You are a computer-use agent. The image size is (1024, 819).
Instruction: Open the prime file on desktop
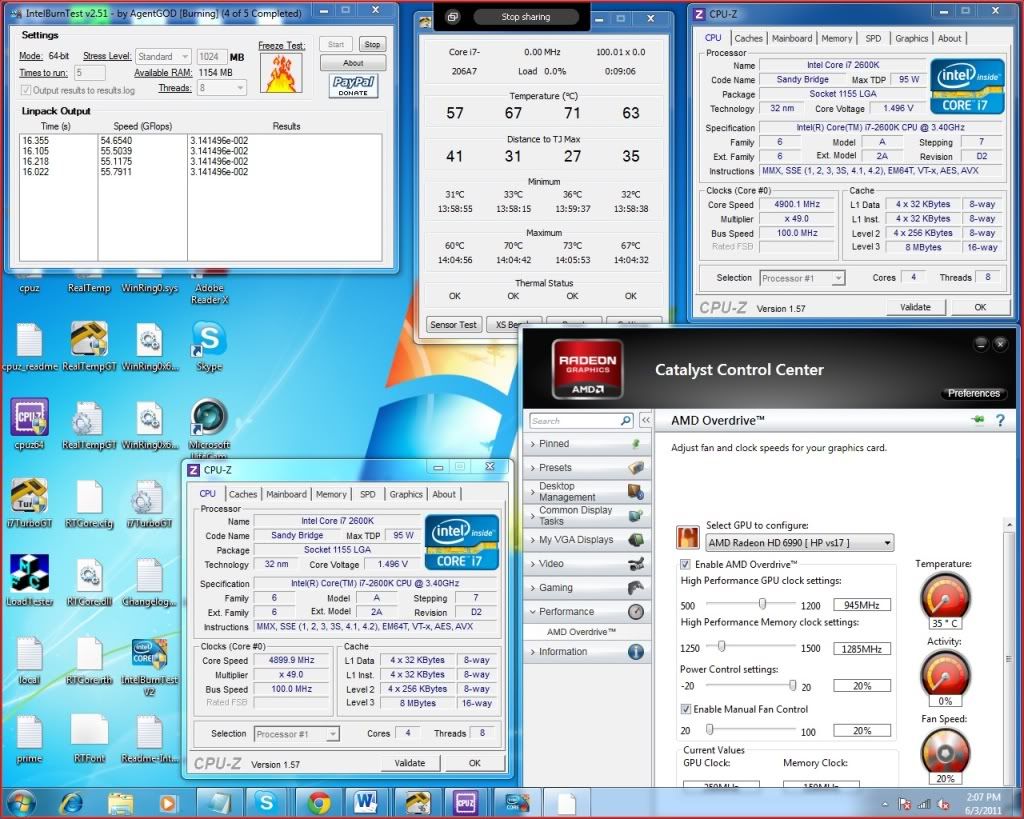coord(29,739)
